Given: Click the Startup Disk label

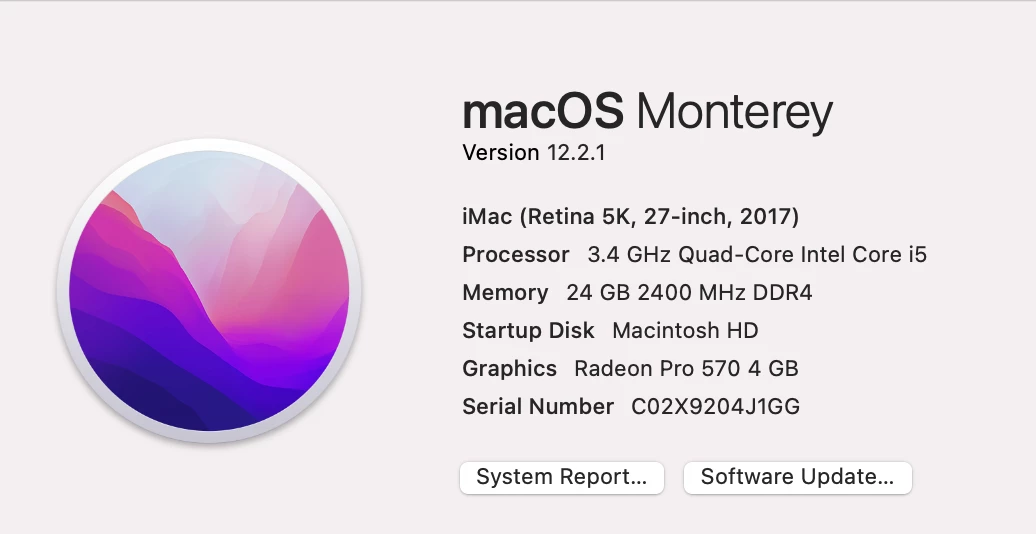Looking at the screenshot, I should pyautogui.click(x=529, y=330).
